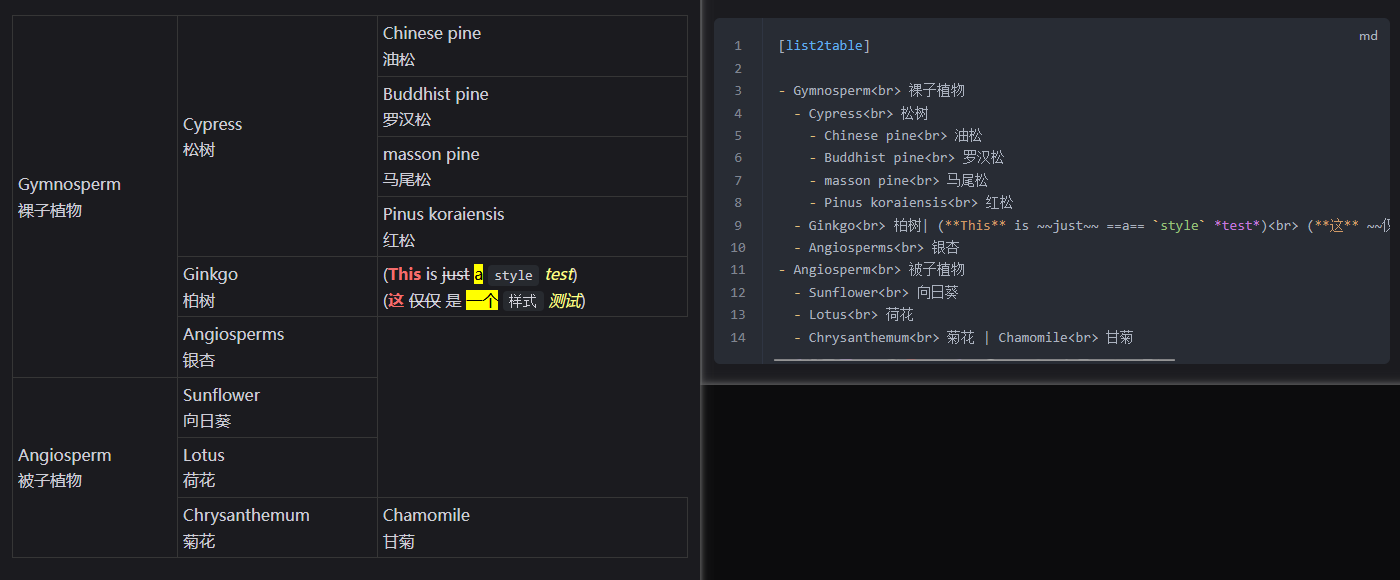
Task: Click the Chrysanthemum table cell
Action: (x=277, y=527)
